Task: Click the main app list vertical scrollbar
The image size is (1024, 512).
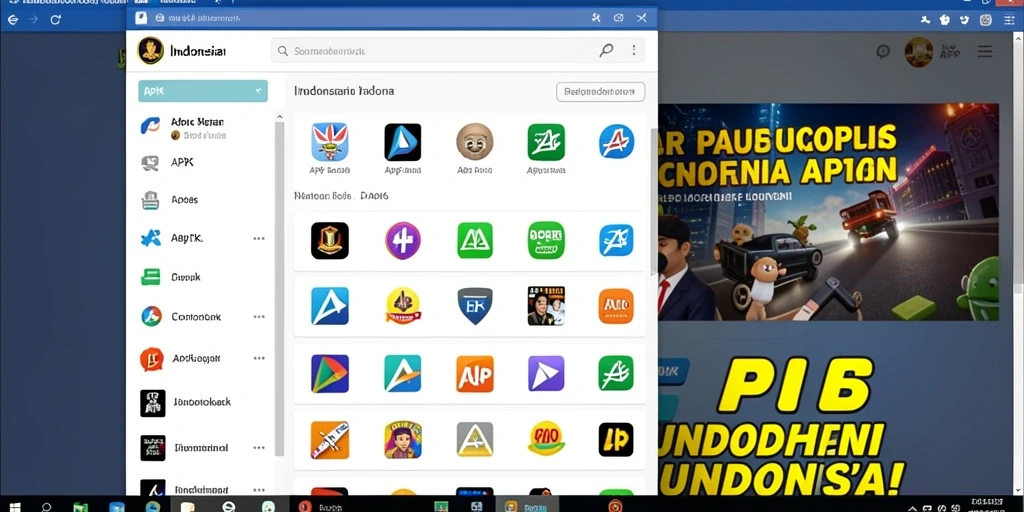Action: 654,202
